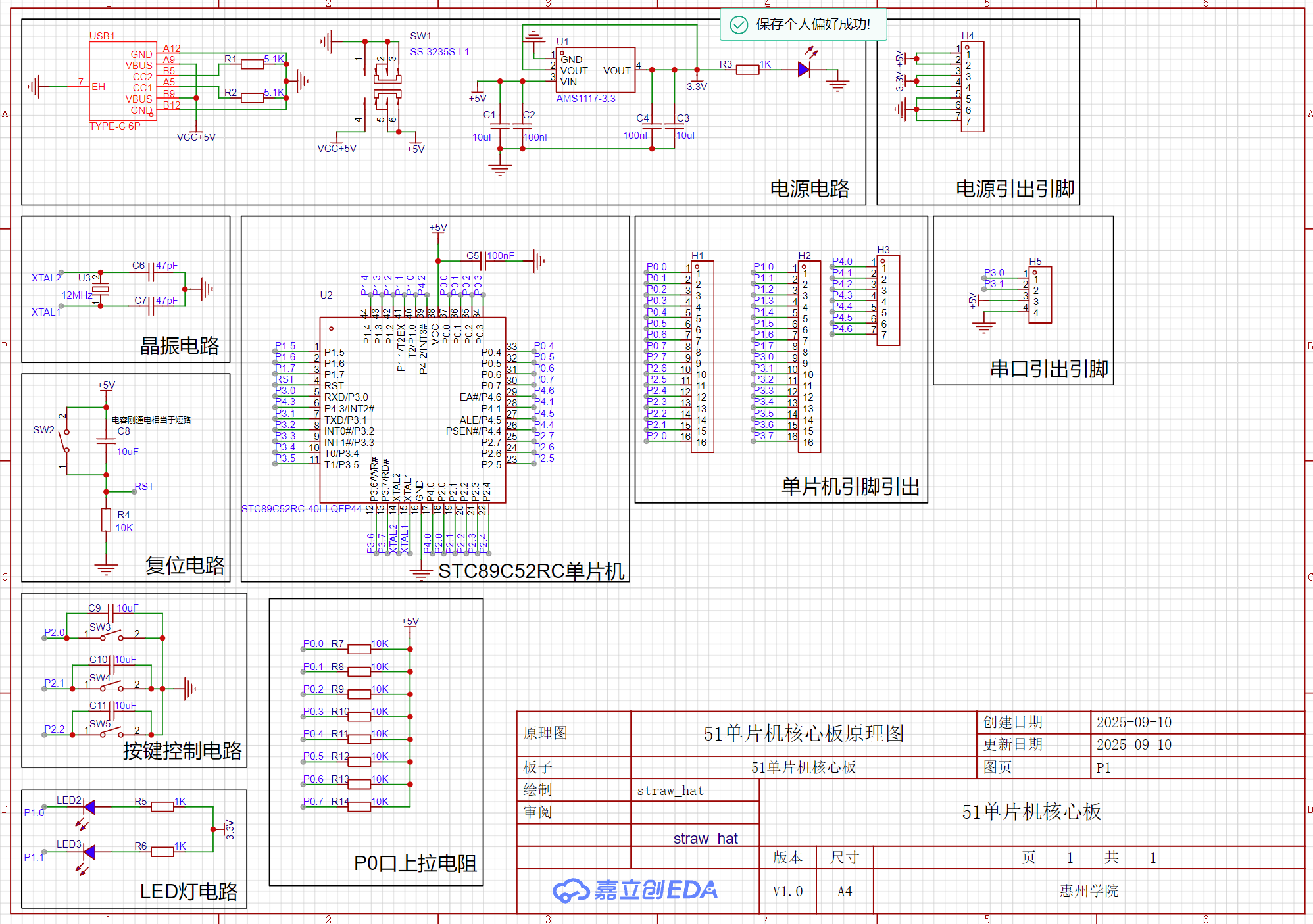The width and height of the screenshot is (1313, 924).
Task: Click the H5 serial port header
Action: (1040, 295)
